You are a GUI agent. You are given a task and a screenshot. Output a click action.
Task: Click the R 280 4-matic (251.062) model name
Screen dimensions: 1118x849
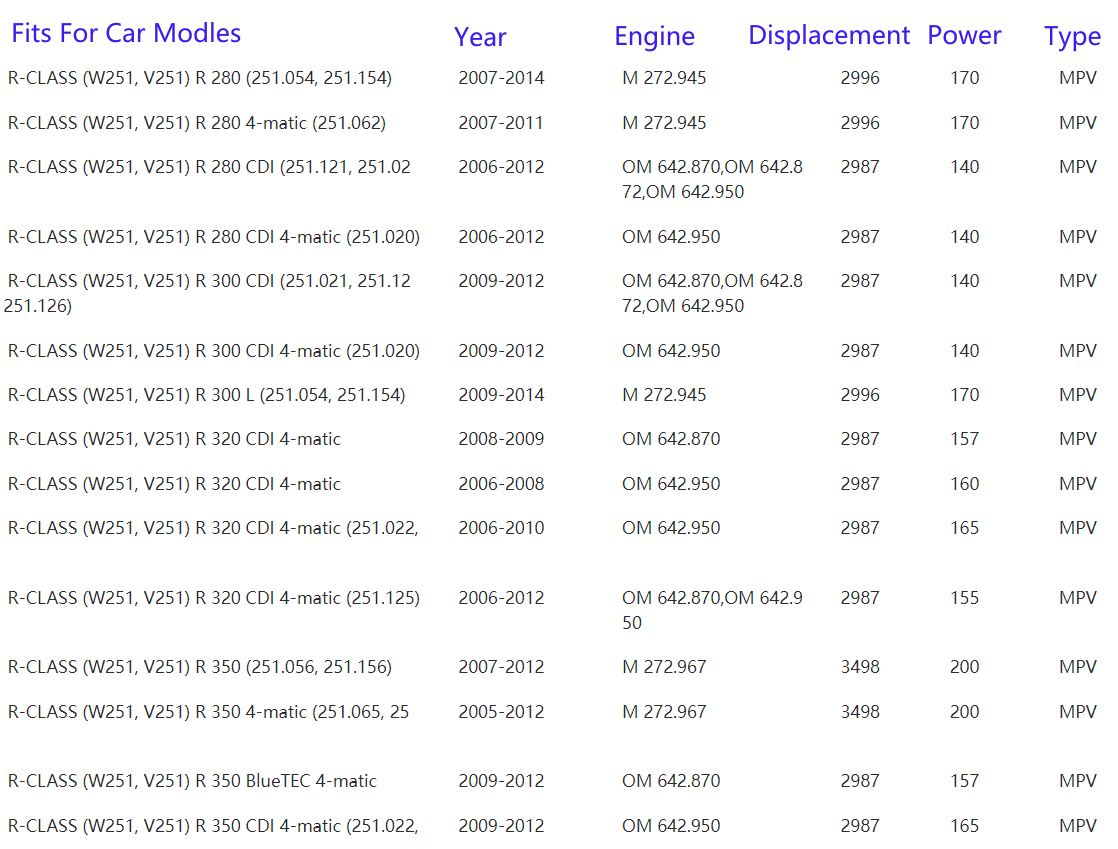197,123
